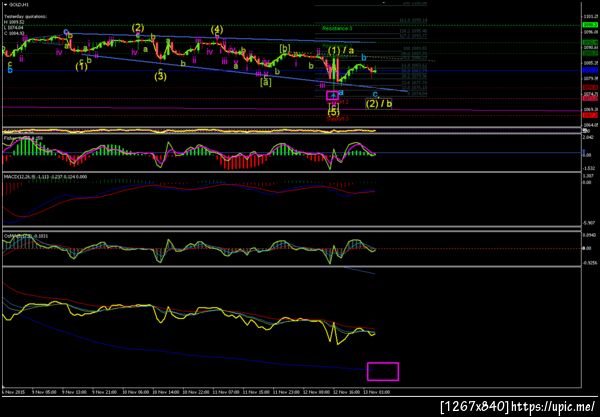Image resolution: width=600 pixels, height=417 pixels.
Task: Click the "(1) / a" wave label
Action: pyautogui.click(x=341, y=50)
